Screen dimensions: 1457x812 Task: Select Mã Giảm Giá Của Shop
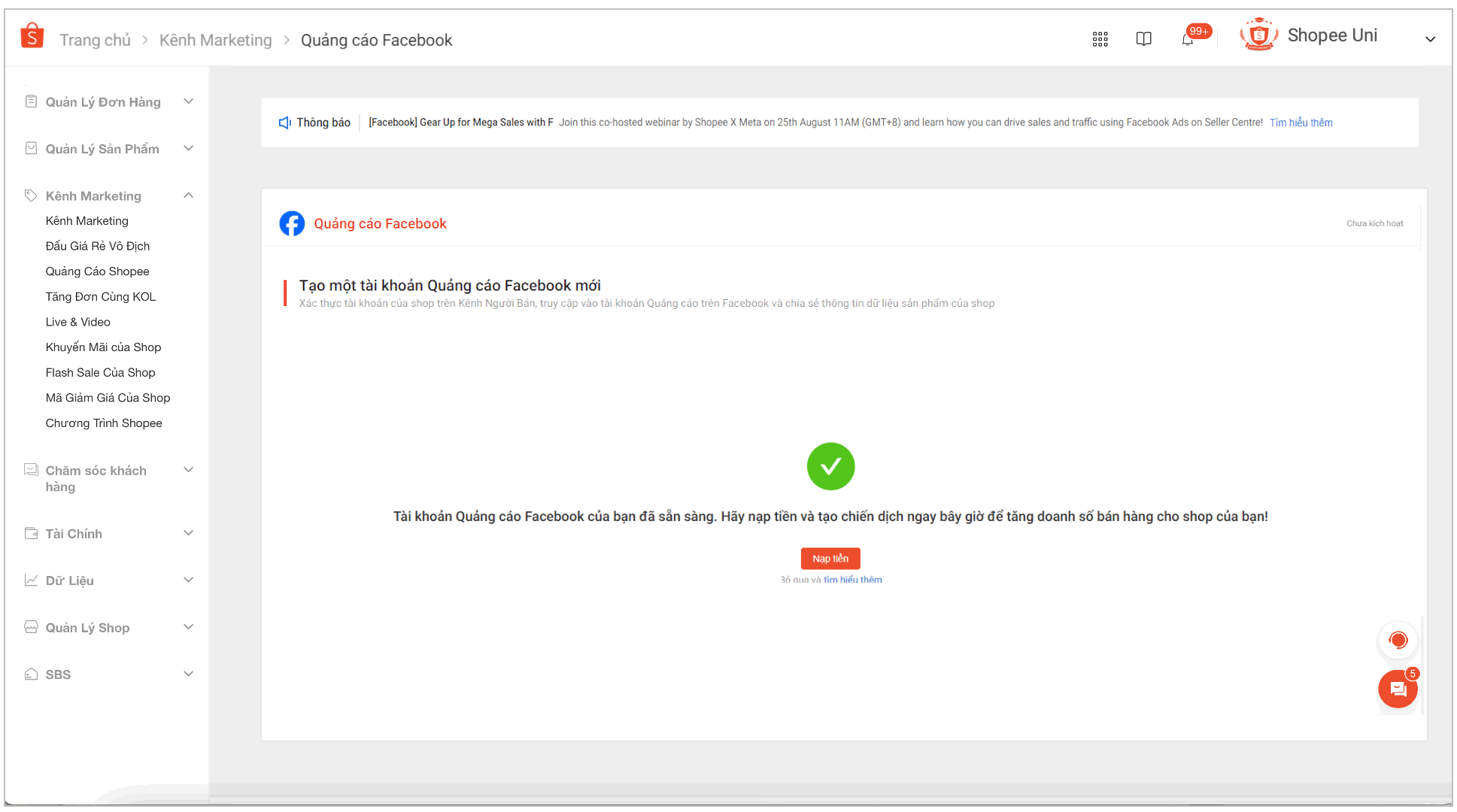click(x=108, y=398)
